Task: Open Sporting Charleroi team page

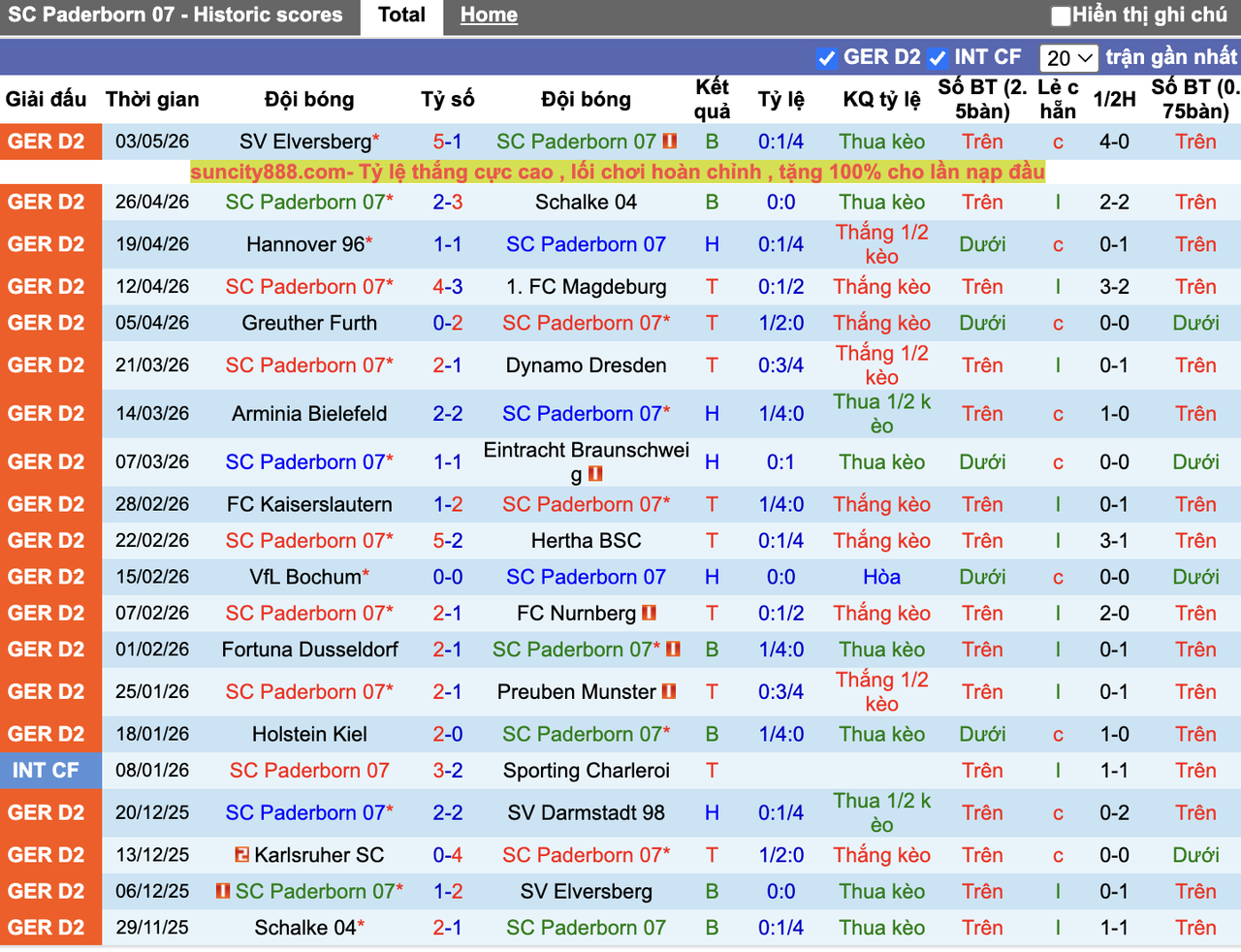Action: click(x=586, y=771)
